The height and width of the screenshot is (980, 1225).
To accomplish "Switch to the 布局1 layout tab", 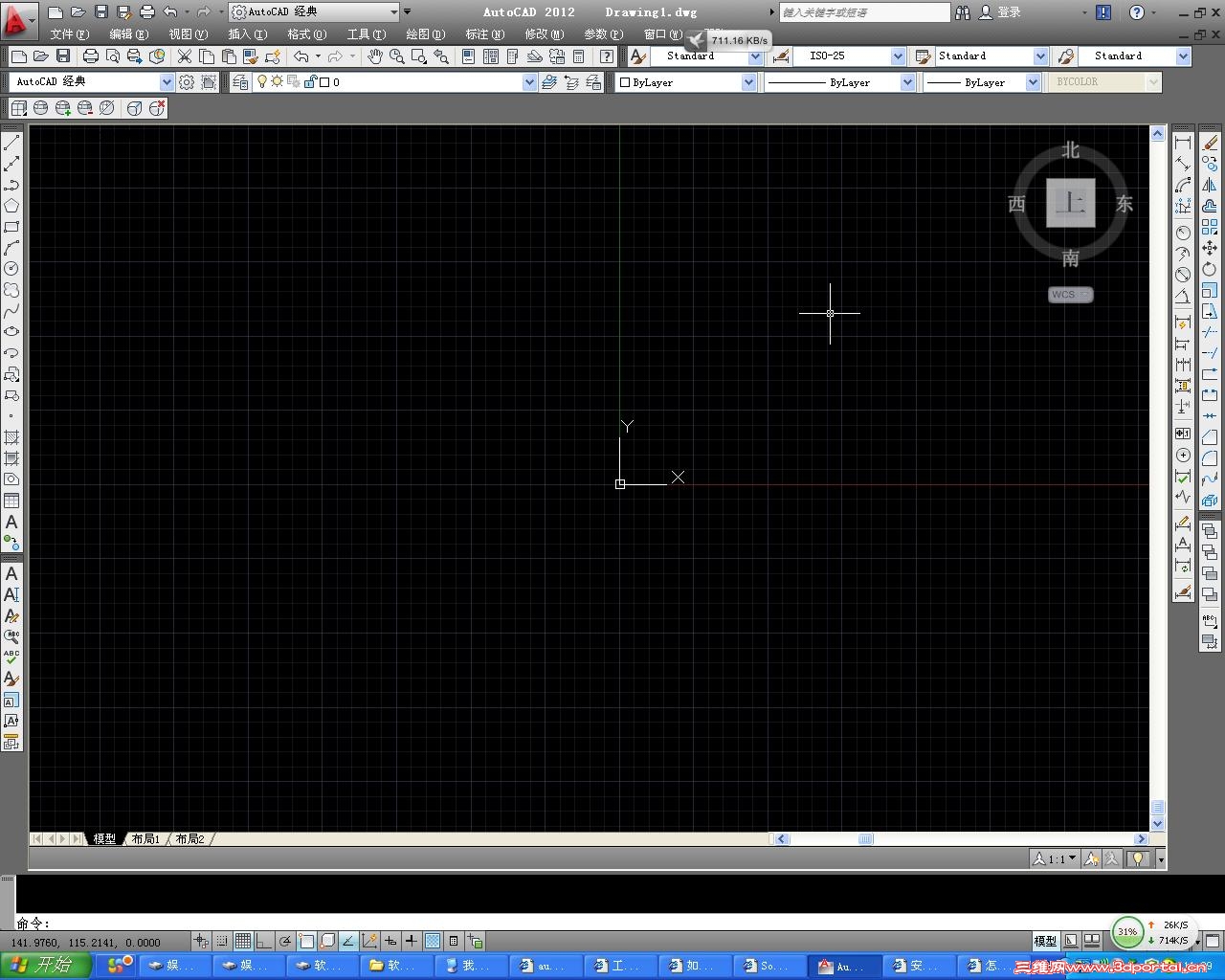I will [145, 839].
